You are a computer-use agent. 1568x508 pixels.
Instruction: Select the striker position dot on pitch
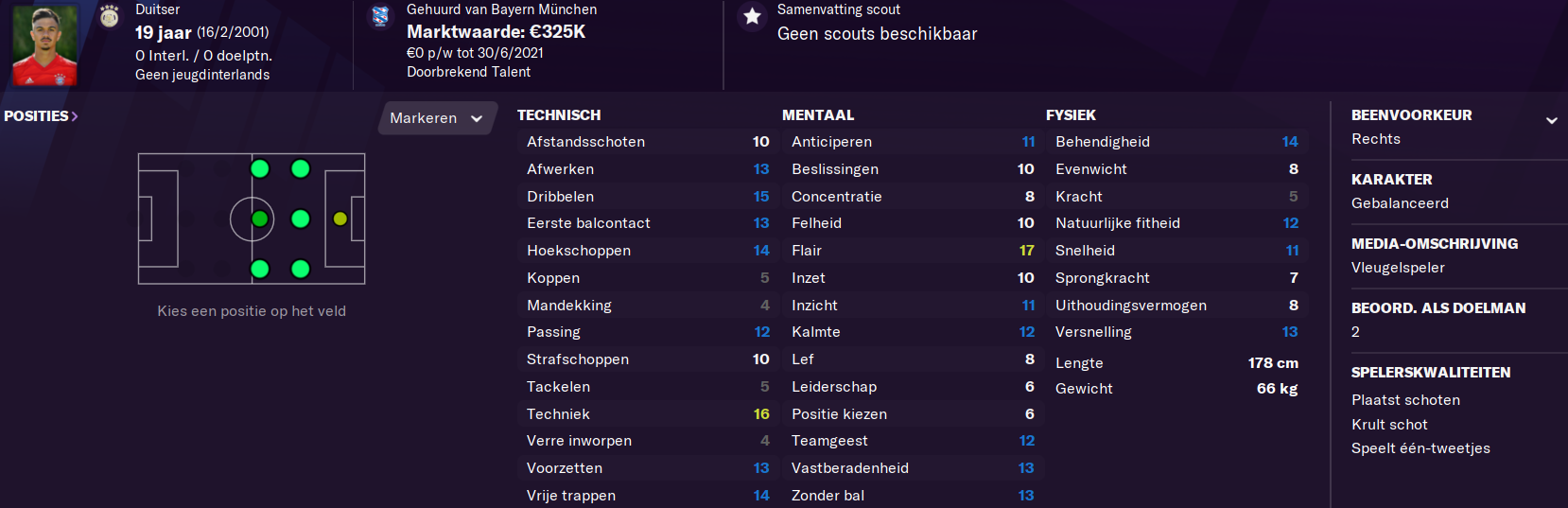(340, 219)
